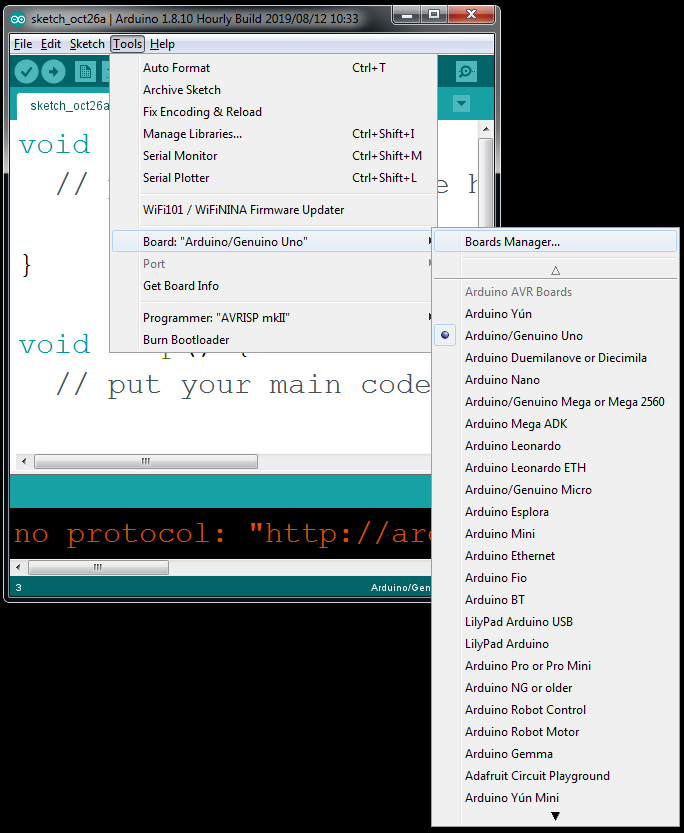Viewport: 684px width, 833px height.
Task: Select Arduino Mega ADK board
Action: click(557, 424)
